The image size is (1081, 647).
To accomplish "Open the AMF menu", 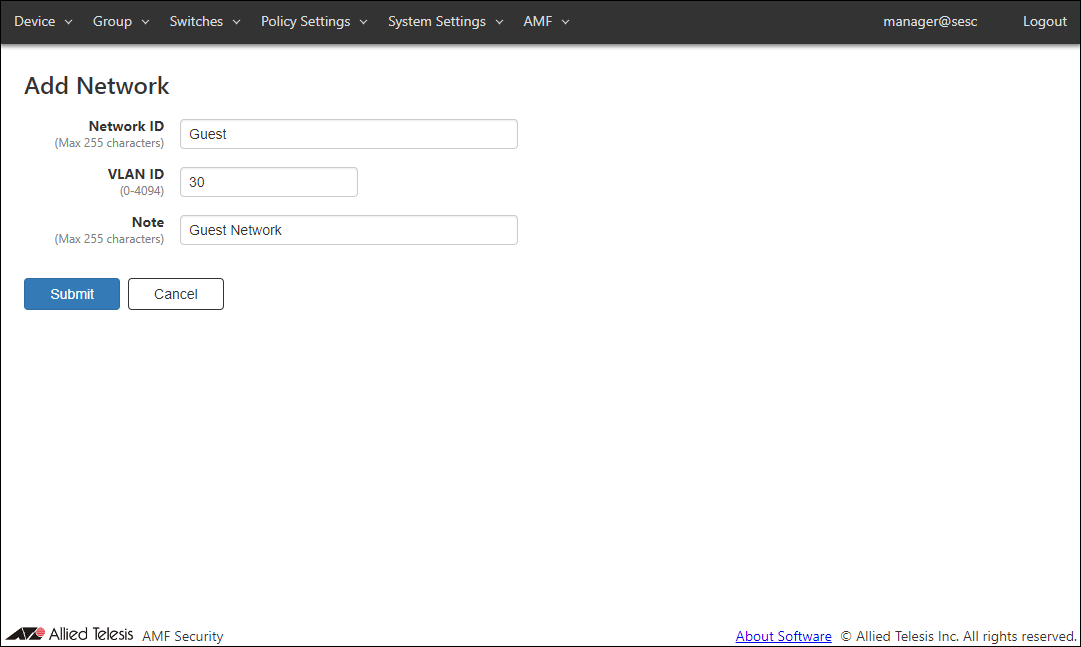I will pyautogui.click(x=545, y=22).
